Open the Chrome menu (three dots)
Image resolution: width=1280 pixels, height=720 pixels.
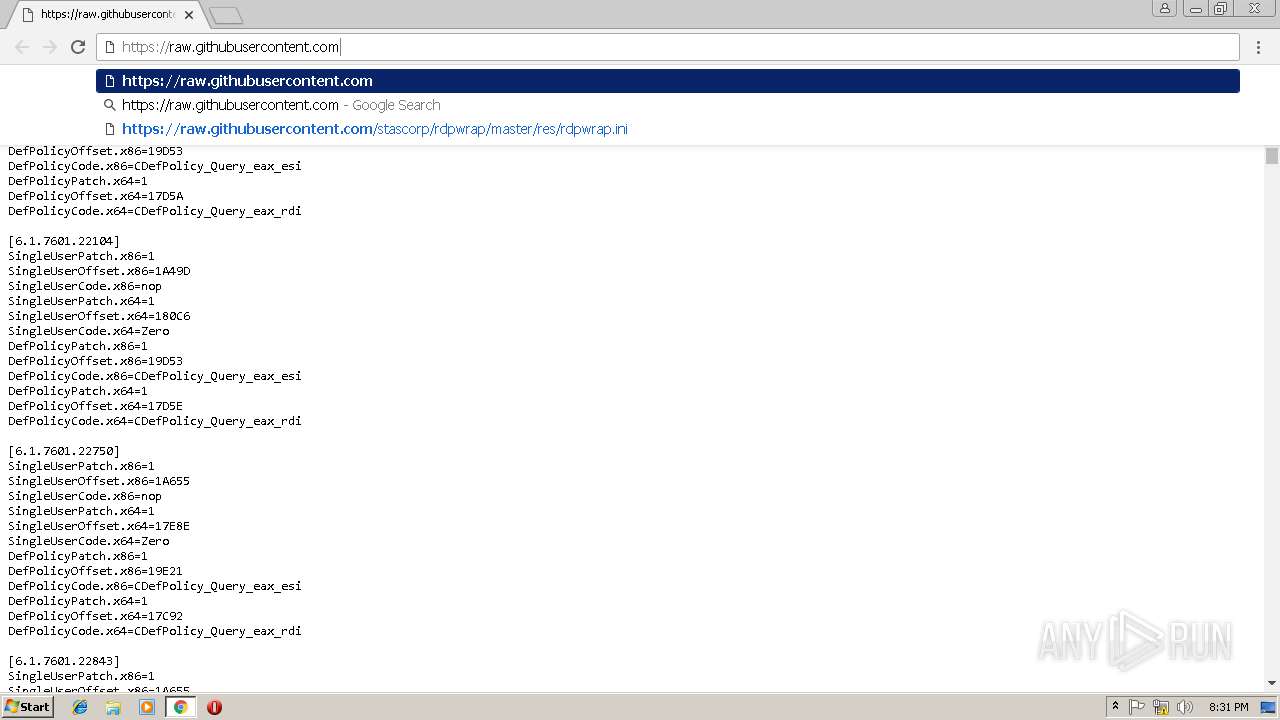[1259, 47]
